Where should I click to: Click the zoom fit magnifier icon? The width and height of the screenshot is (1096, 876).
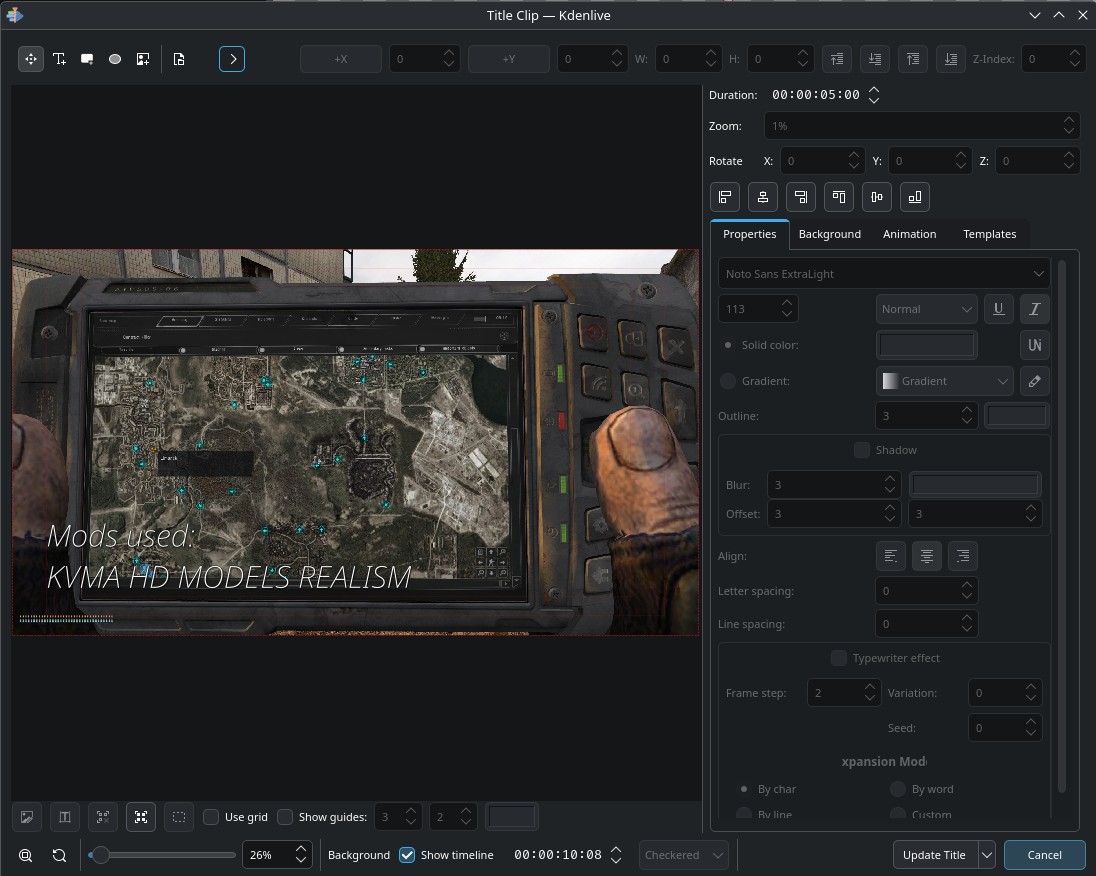pos(26,855)
